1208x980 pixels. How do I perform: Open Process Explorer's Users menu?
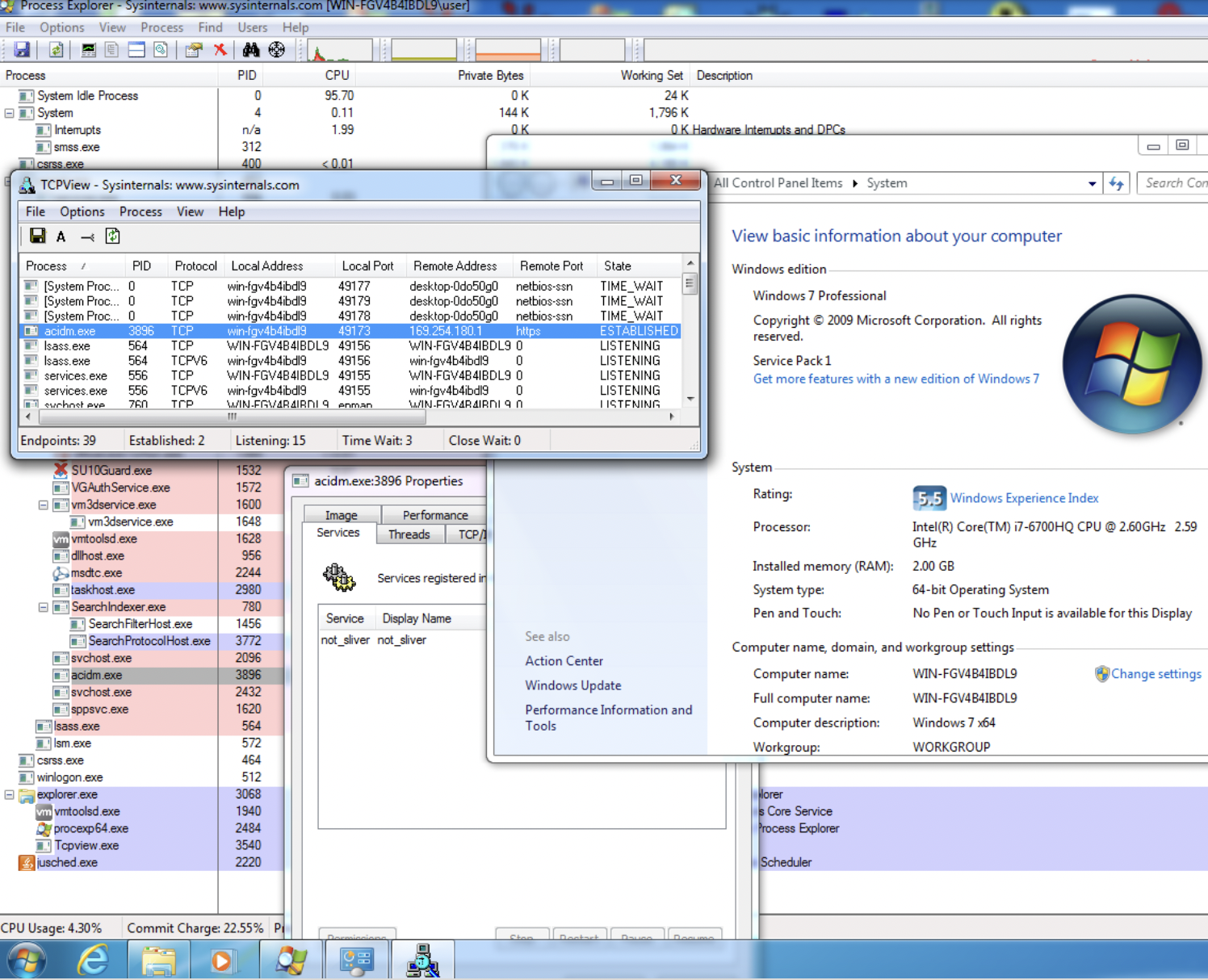(253, 27)
